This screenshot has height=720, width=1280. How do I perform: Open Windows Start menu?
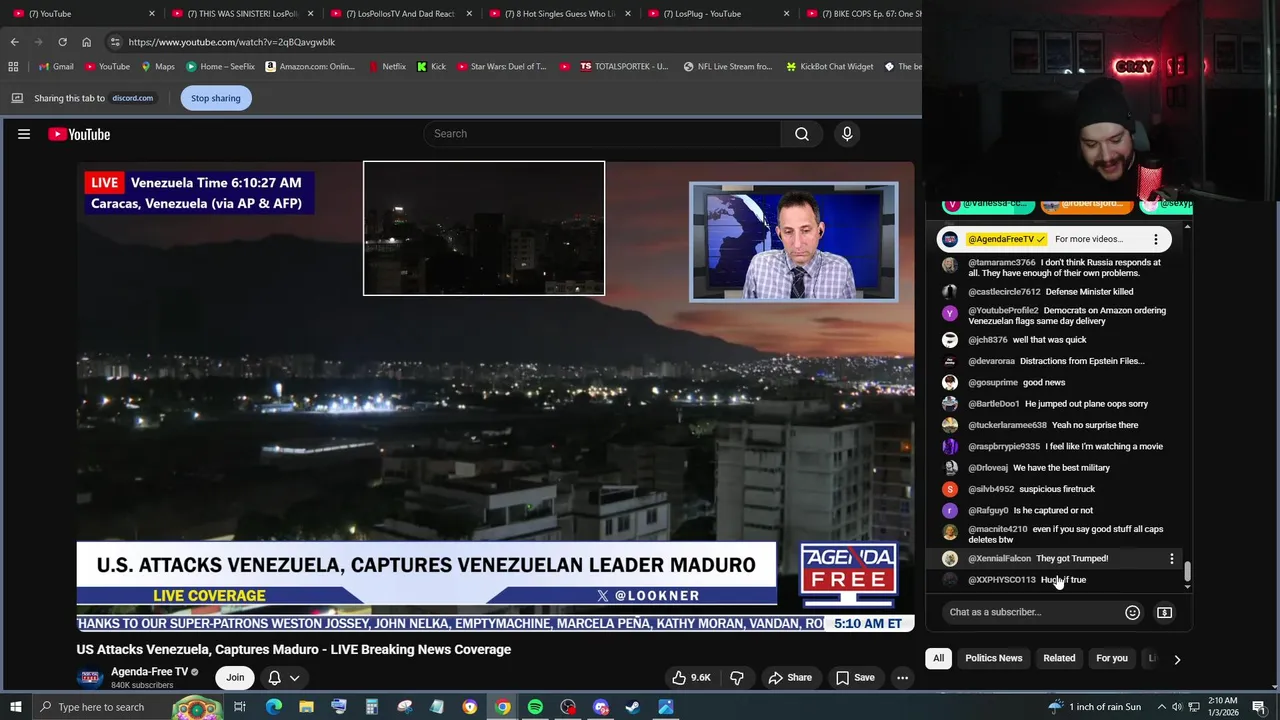click(x=15, y=707)
